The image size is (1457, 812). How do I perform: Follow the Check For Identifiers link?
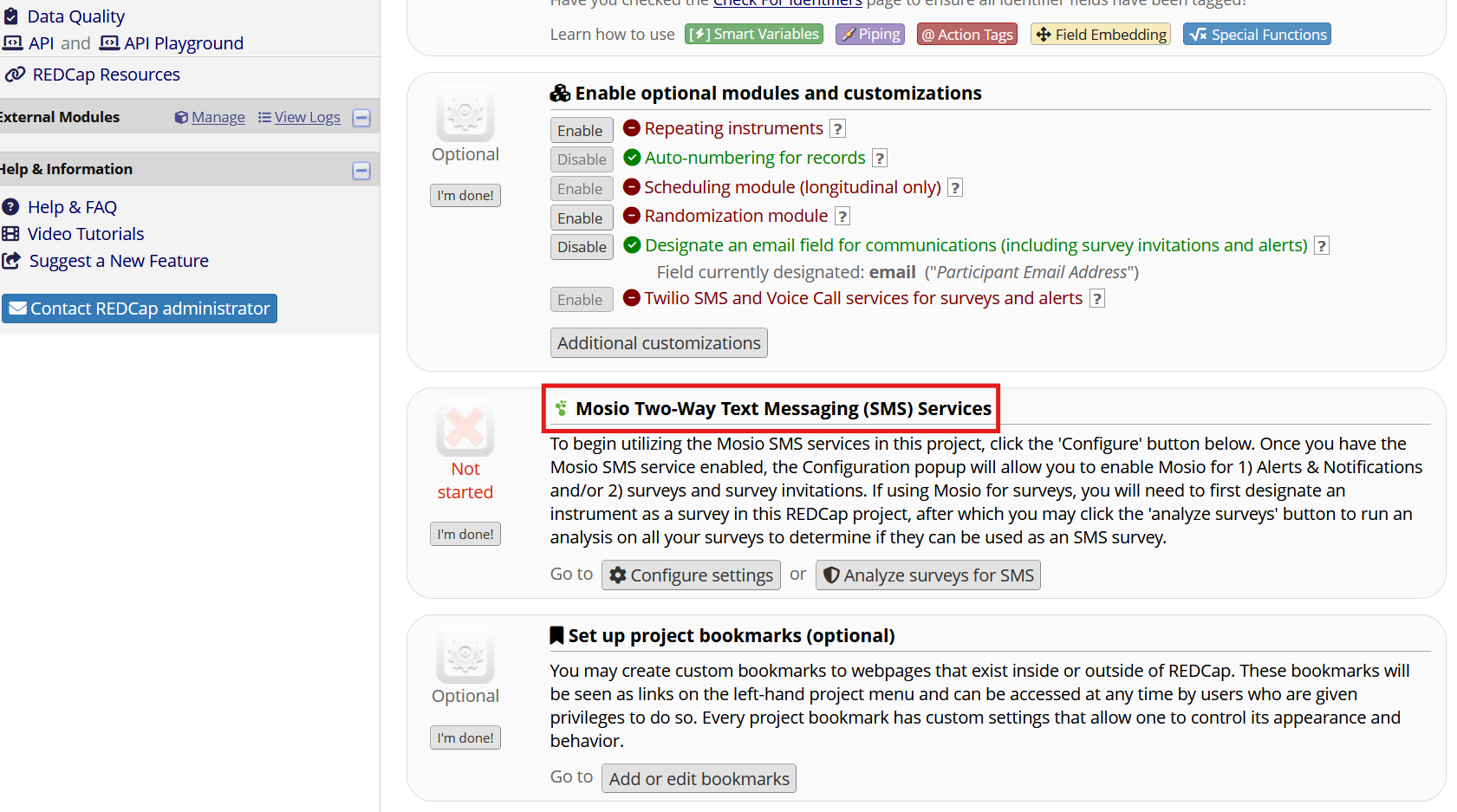point(787,3)
